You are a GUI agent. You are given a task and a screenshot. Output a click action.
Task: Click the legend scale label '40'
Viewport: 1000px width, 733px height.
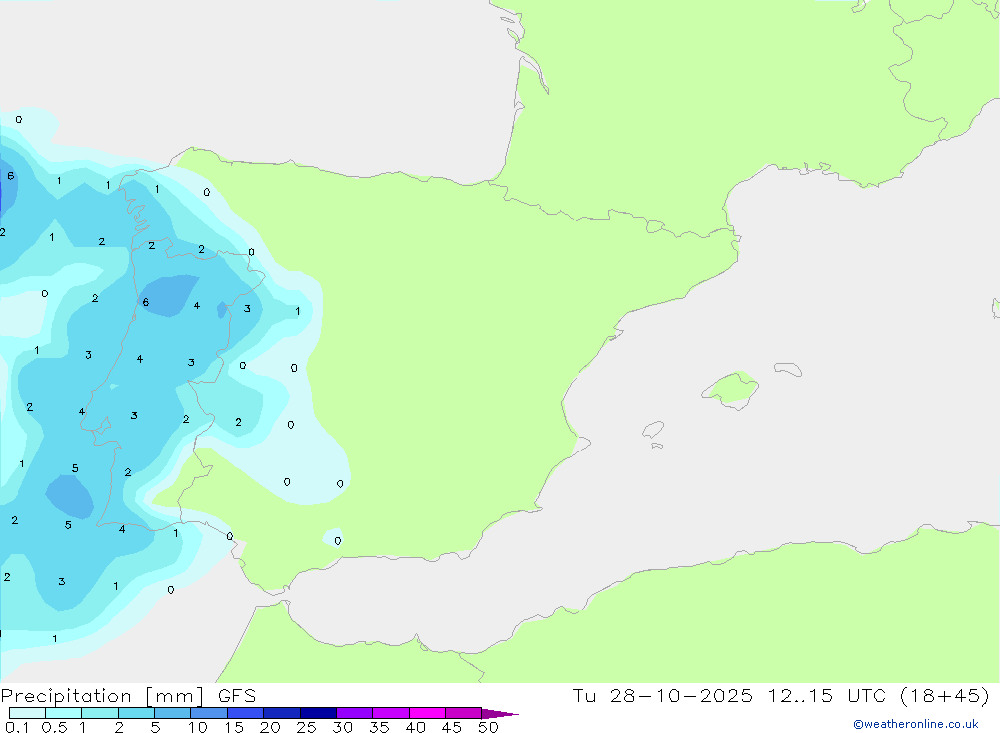coord(415,727)
